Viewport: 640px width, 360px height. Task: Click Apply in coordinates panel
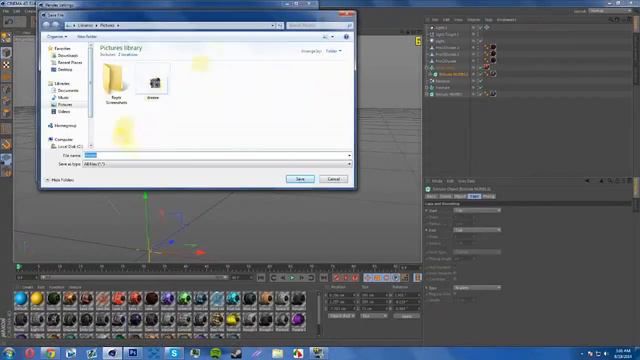tap(407, 316)
